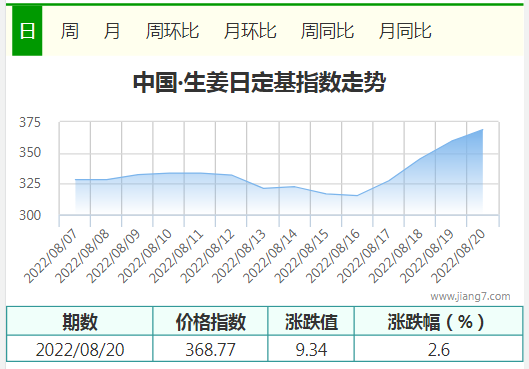Viewport: 529px width, 369px height.
Task: Click the chart line low point at 2022/08/16
Action: pyautogui.click(x=357, y=196)
